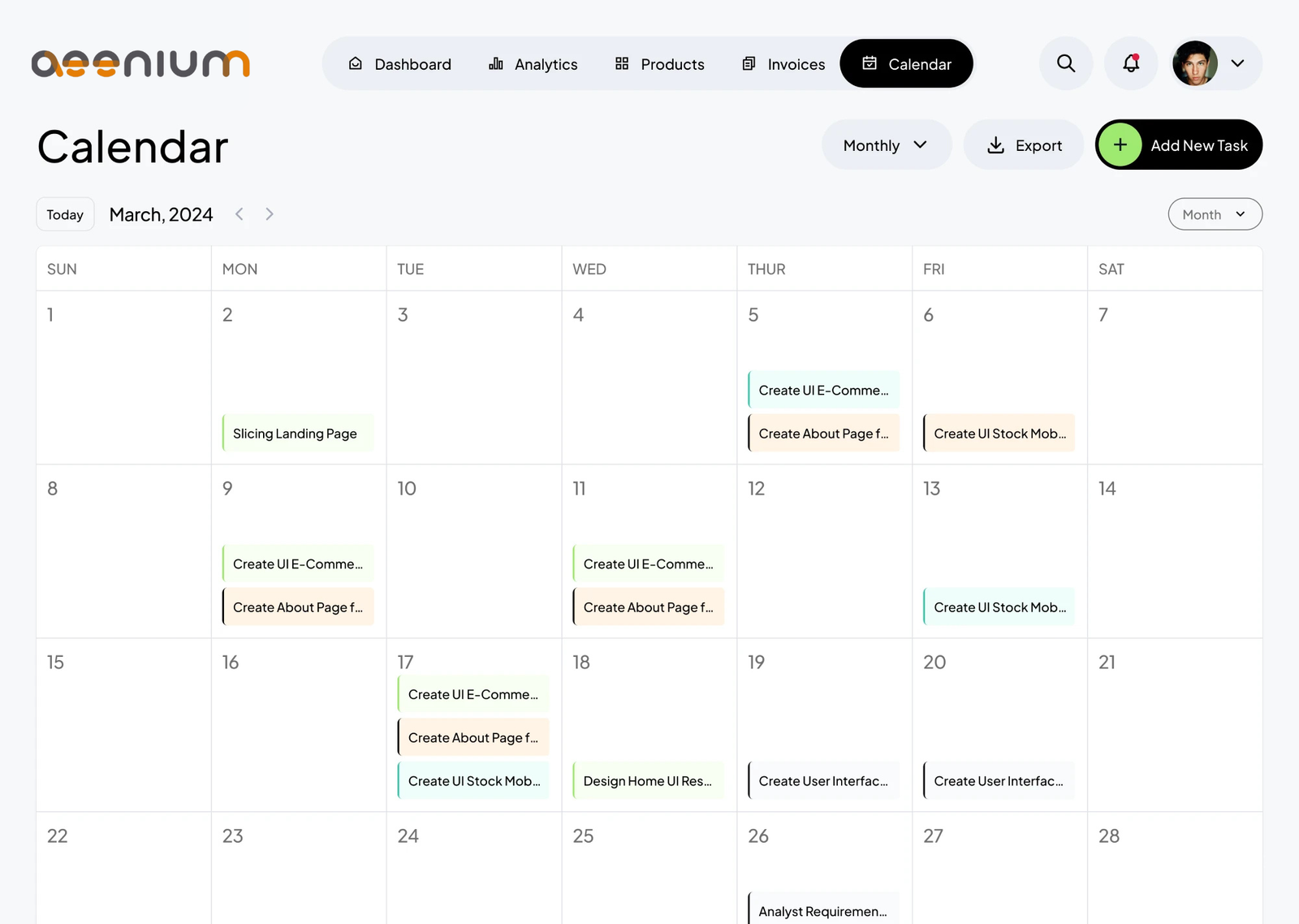Open the notifications bell
1299x924 pixels.
(x=1130, y=63)
